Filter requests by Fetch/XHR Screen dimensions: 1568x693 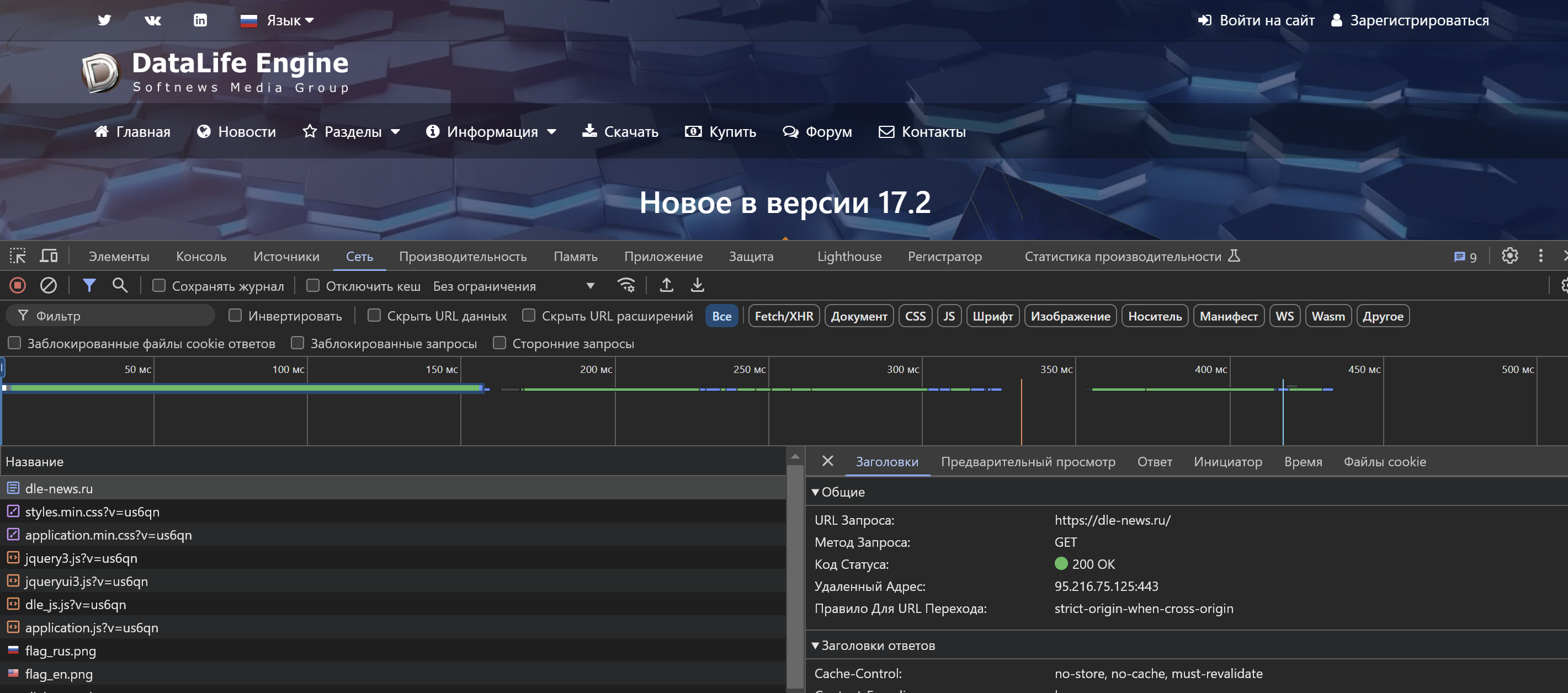[784, 316]
